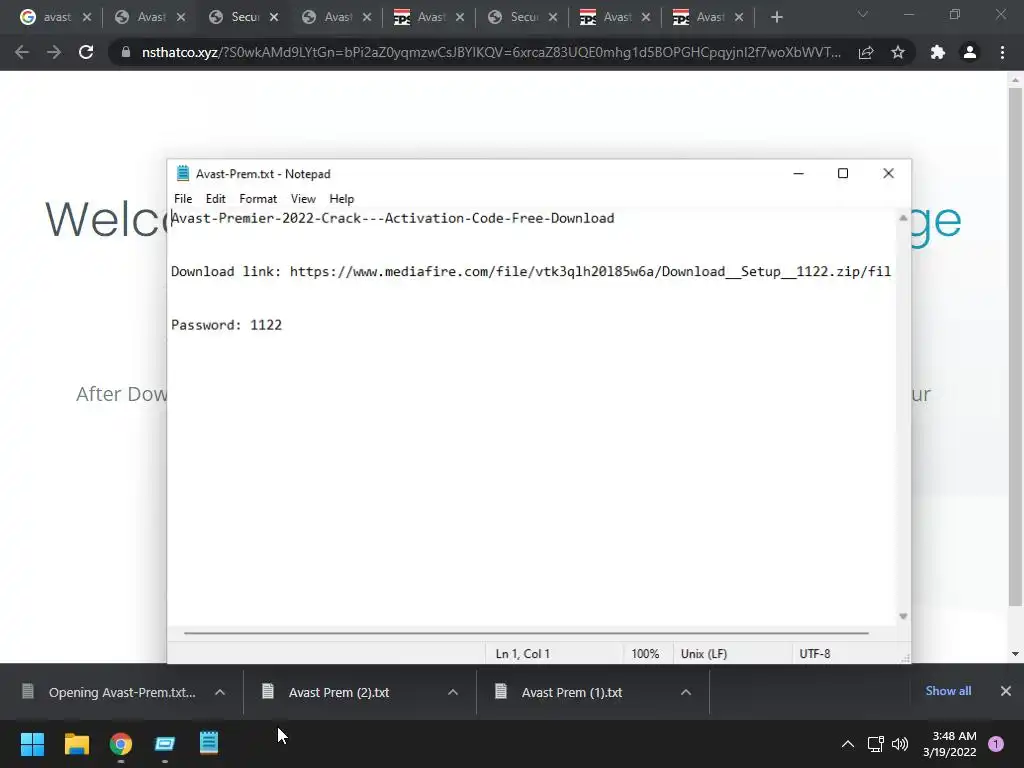The image size is (1024, 768).
Task: Click Notepad icon on taskbar
Action: 208,743
